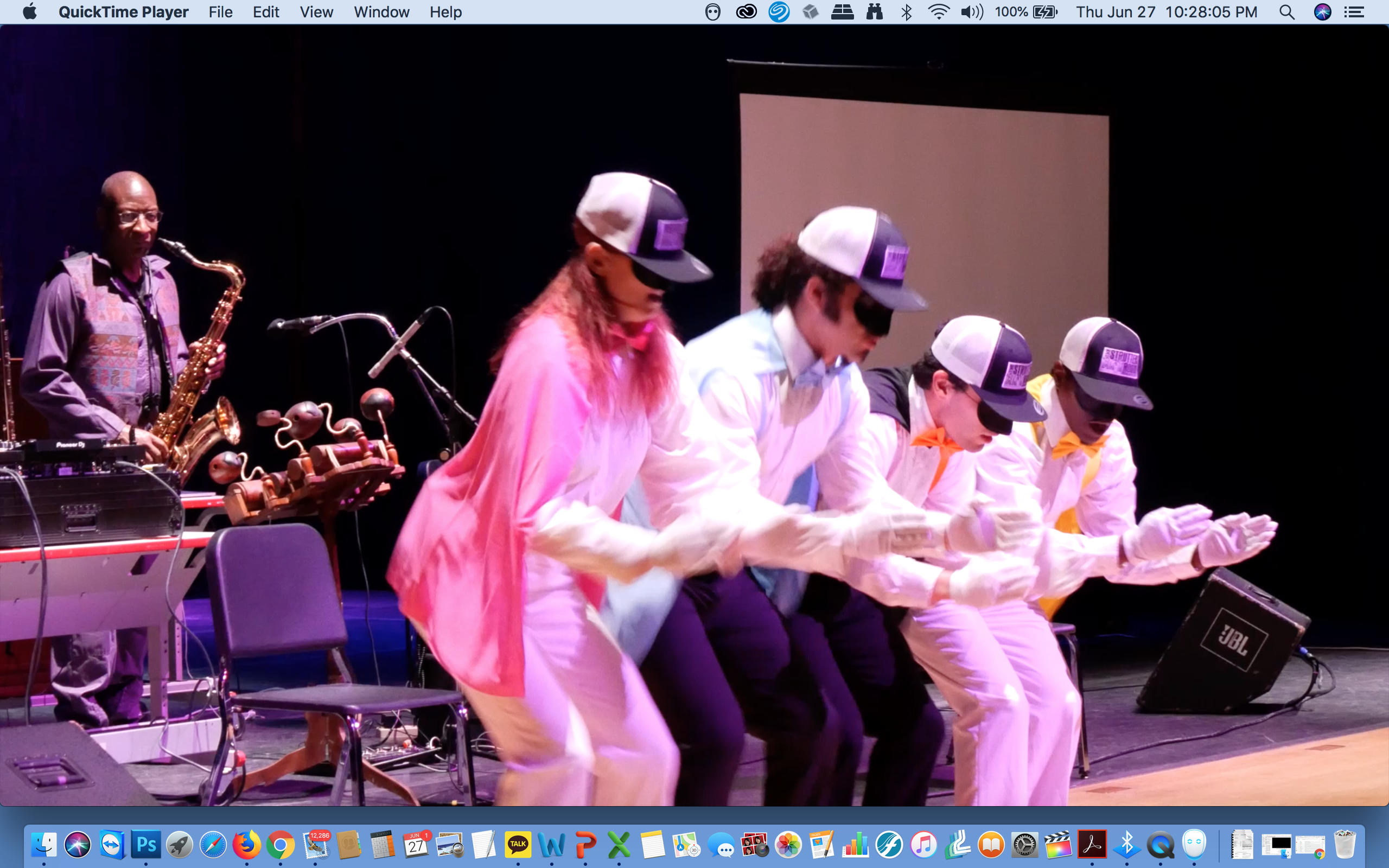
Task: Open the Apple menu
Action: click(30, 12)
